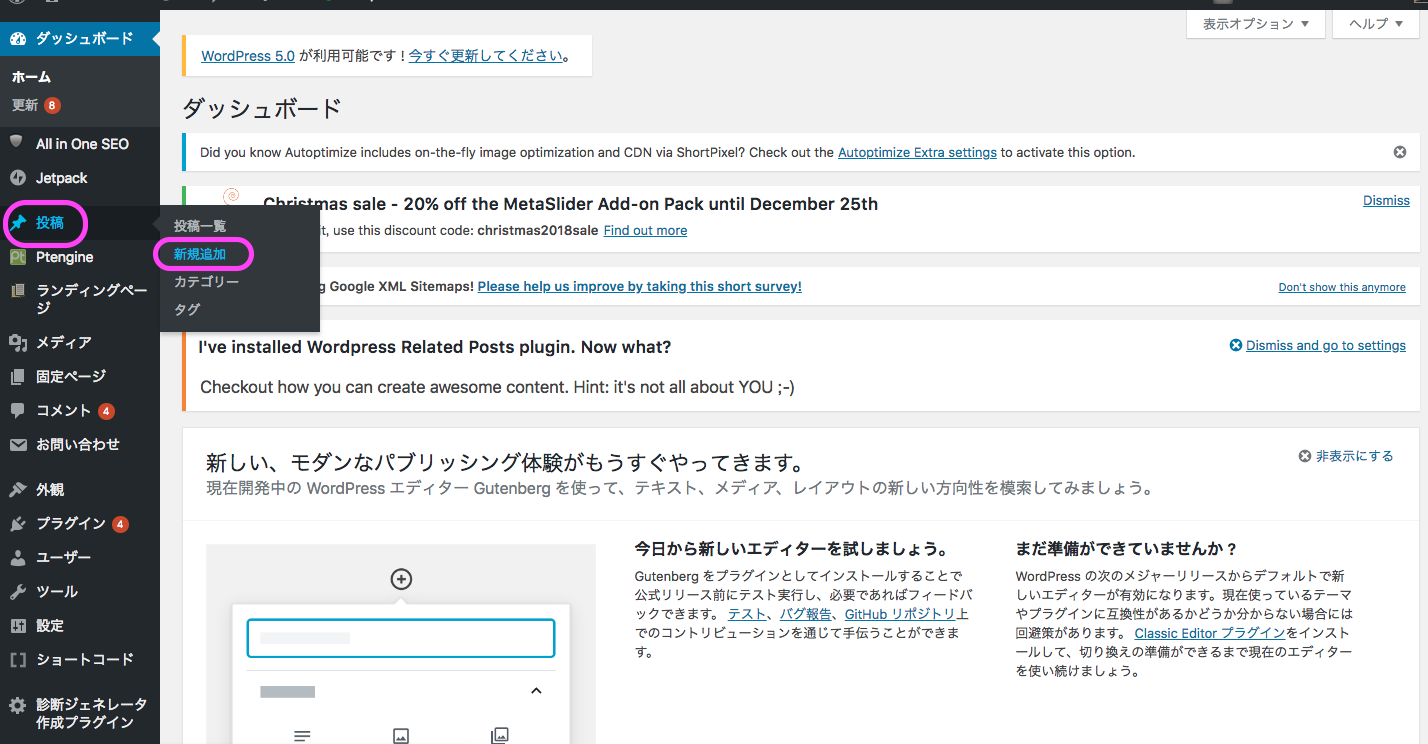Screen dimensions: 1428x744
Task: Click the メディア media icon
Action: point(17,342)
